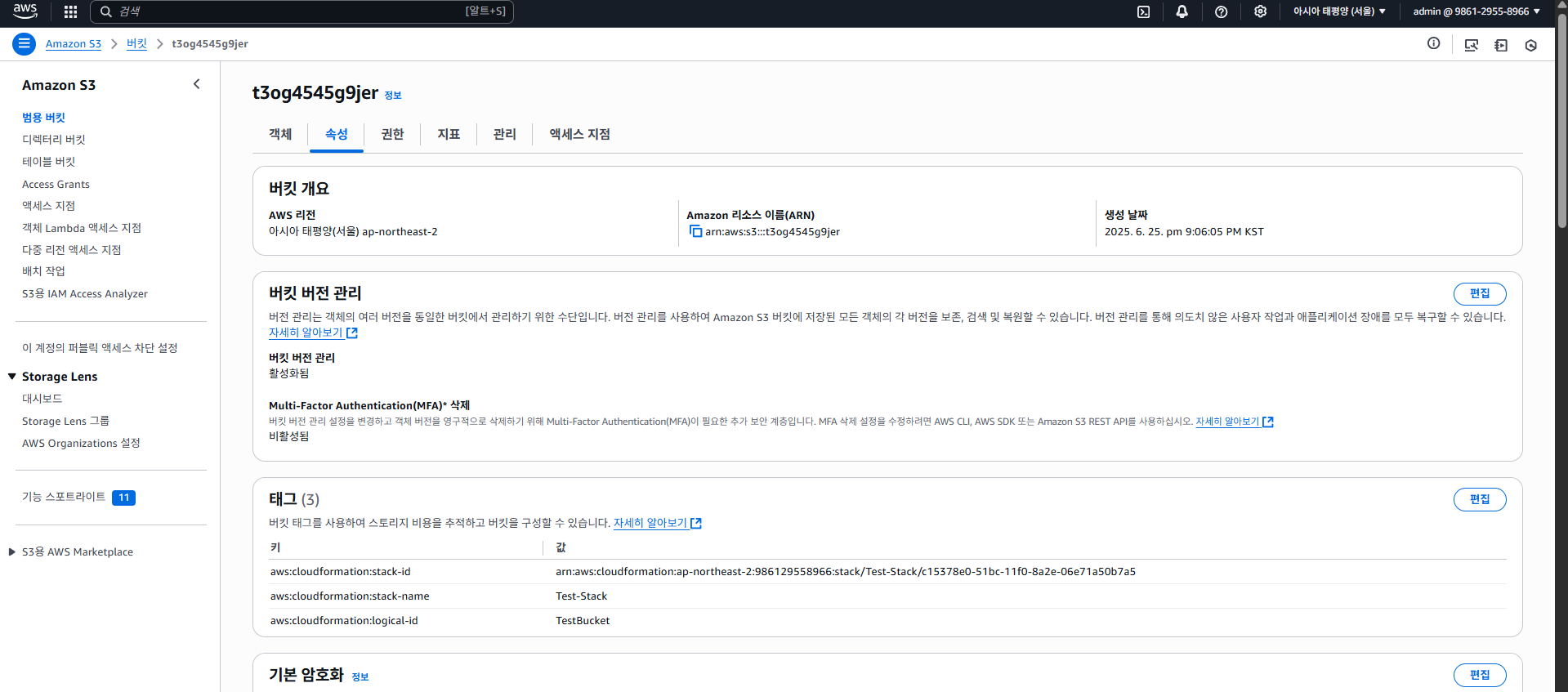Click 편집 button for tags
The width and height of the screenshot is (1568, 692).
[x=1479, y=499]
